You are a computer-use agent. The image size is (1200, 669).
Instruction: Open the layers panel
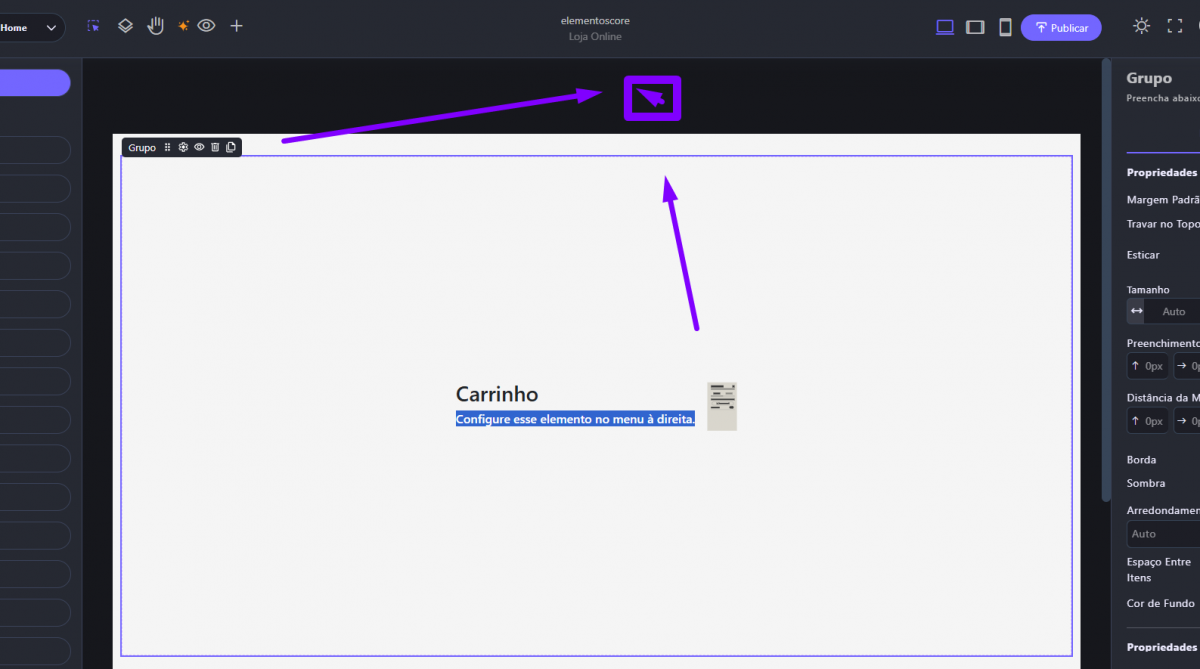click(125, 27)
